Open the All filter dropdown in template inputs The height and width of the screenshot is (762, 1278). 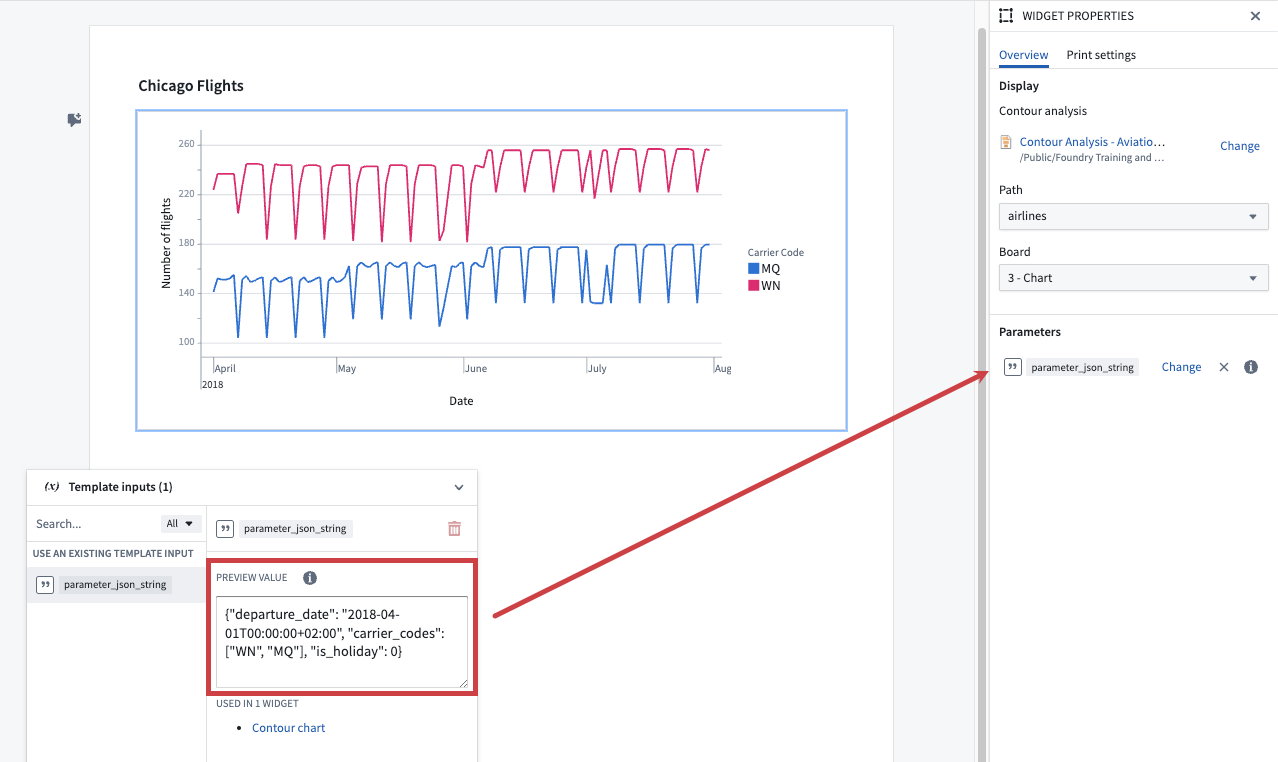pos(181,524)
